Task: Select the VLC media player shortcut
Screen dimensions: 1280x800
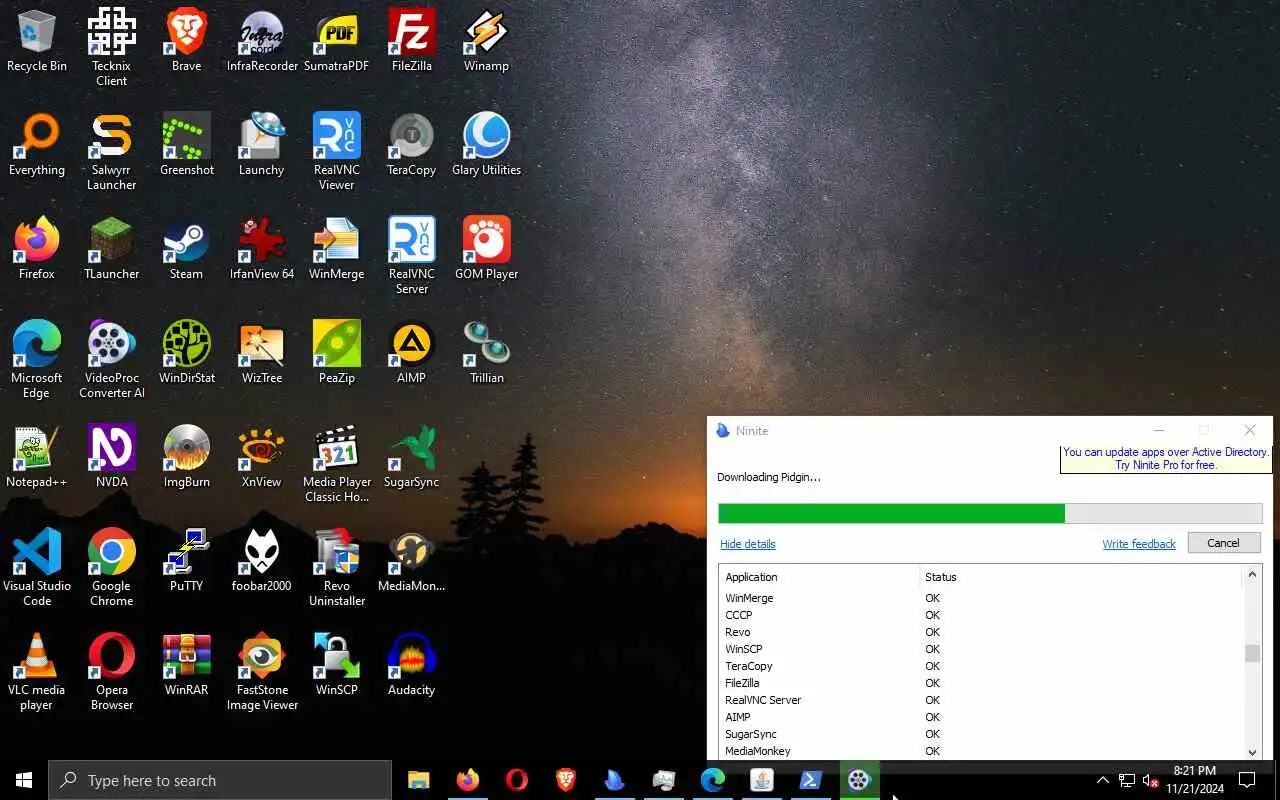Action: click(37, 672)
